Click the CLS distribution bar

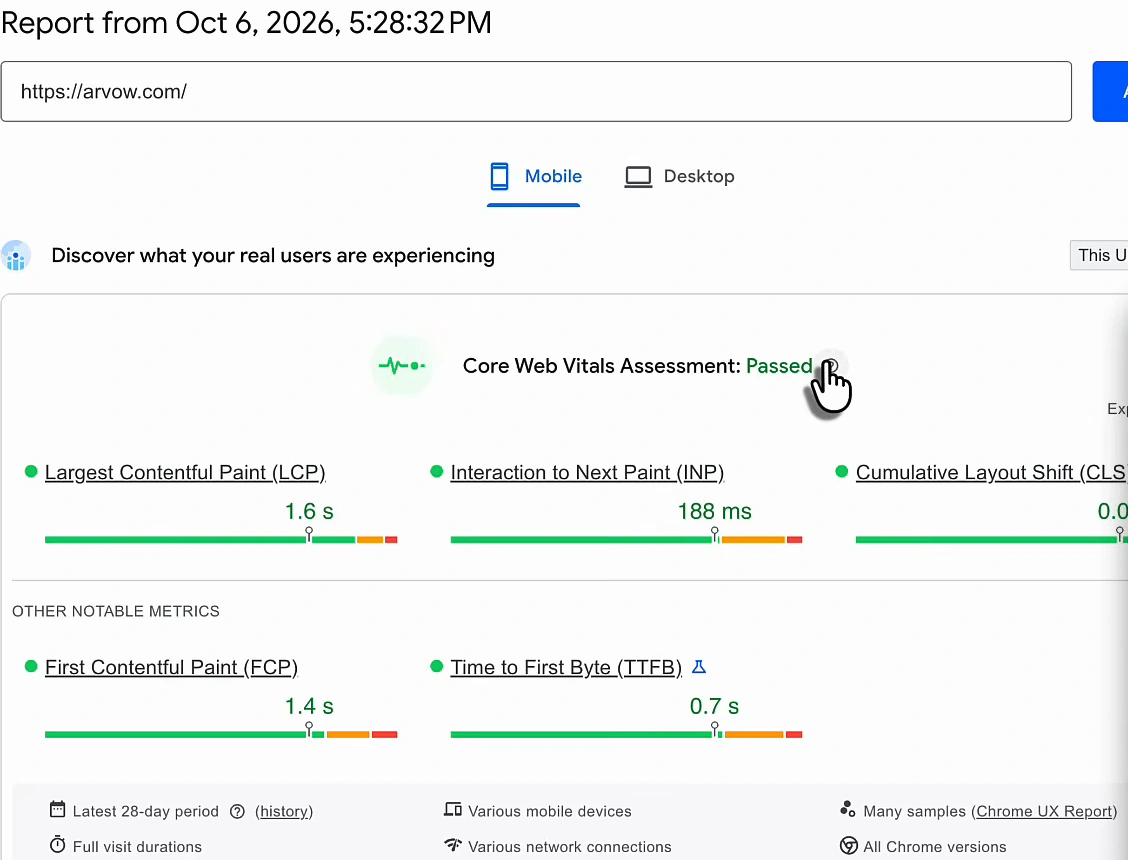[x=991, y=540]
